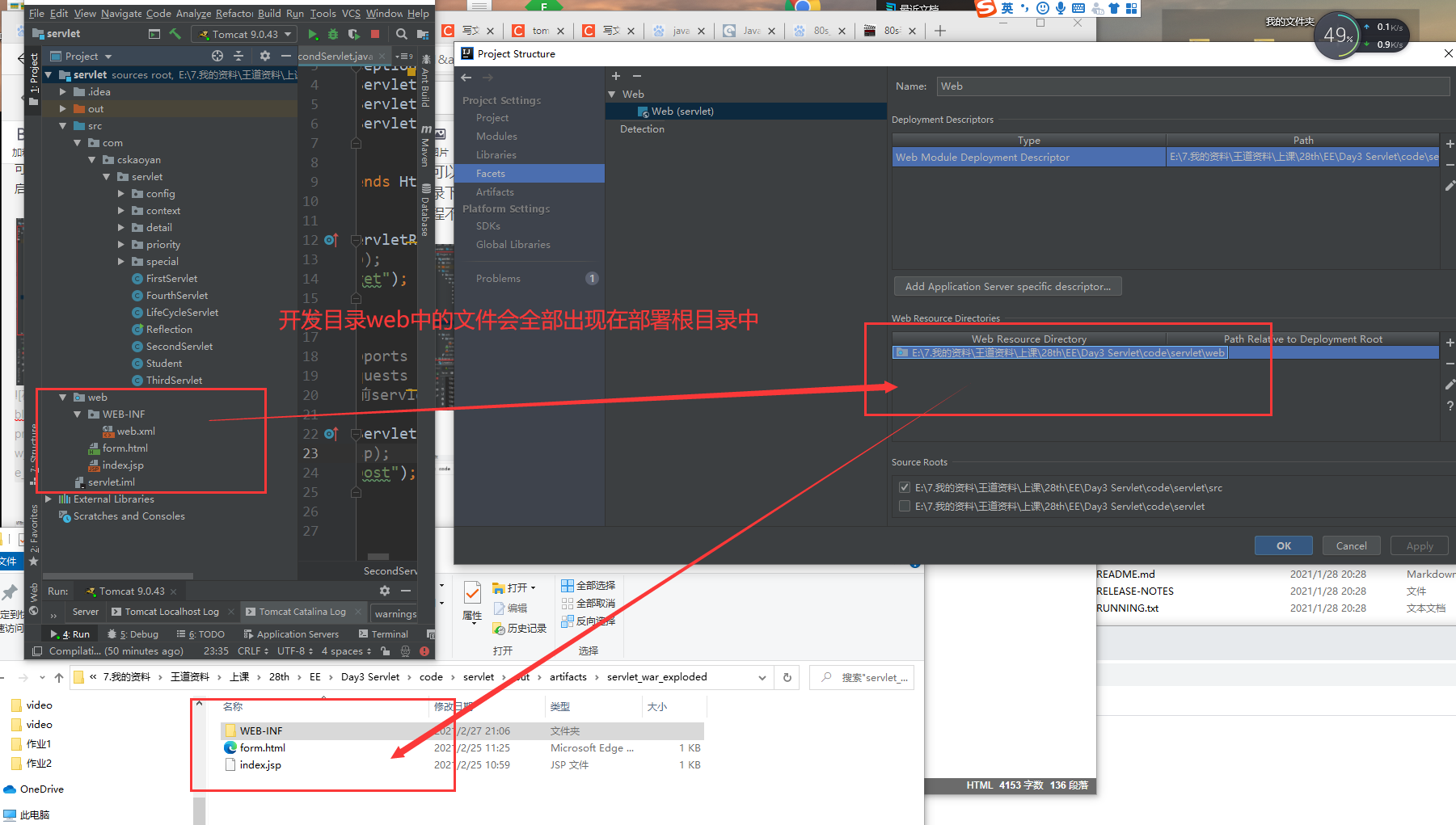Viewport: 1456px width, 825px height.
Task: Hide the Project tool window
Action: click(x=285, y=56)
